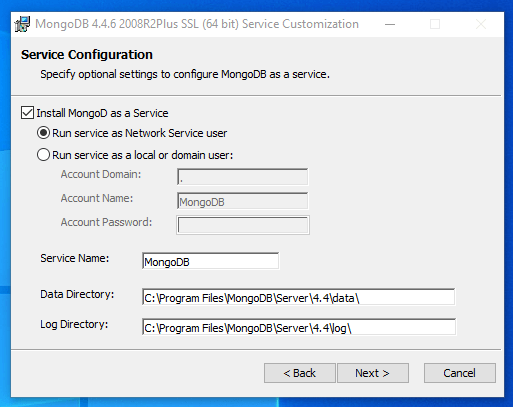Click the Account Name field containing MongoDB
The image size is (513, 407).
pyautogui.click(x=243, y=201)
